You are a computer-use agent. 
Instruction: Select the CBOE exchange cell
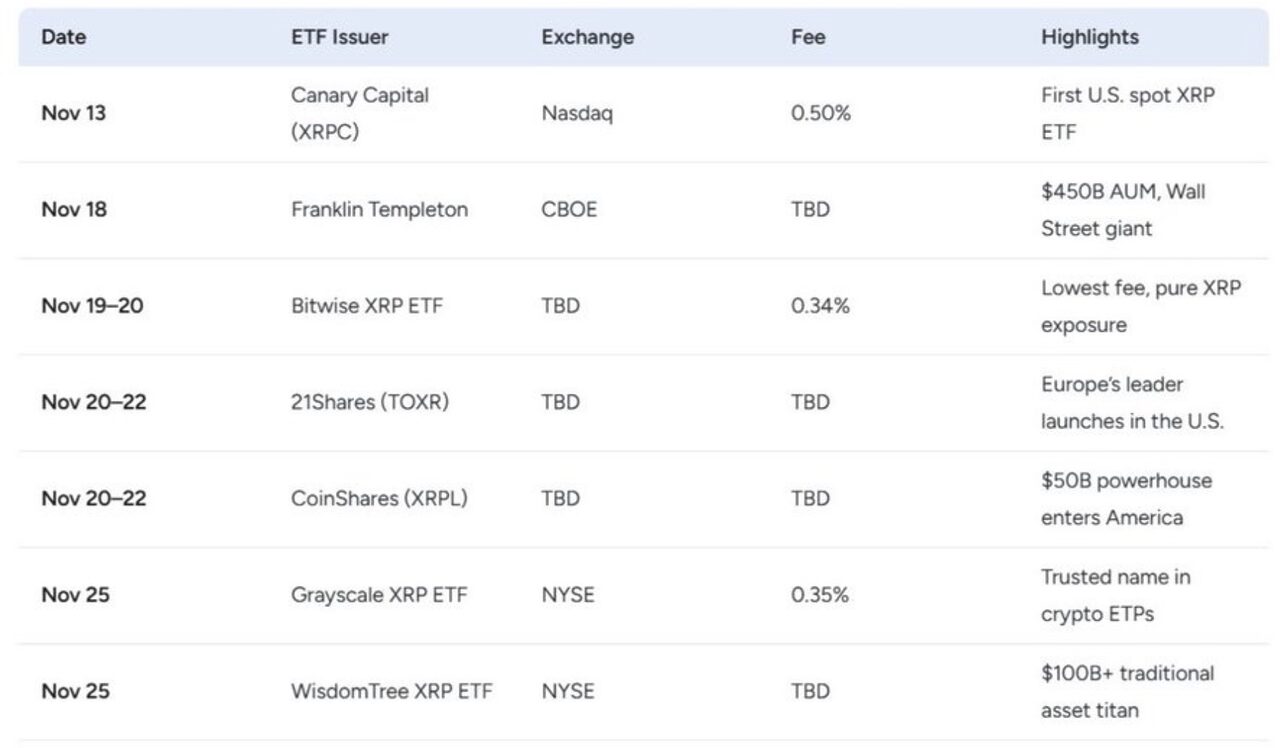click(569, 210)
